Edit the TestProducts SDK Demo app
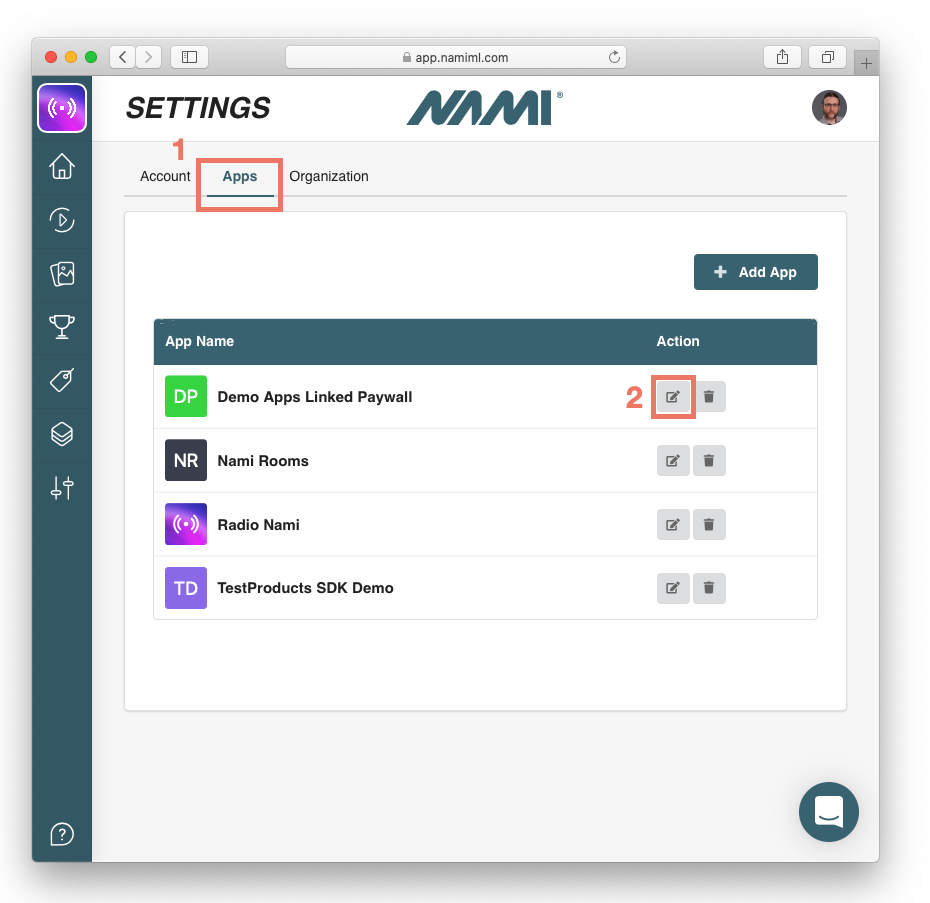This screenshot has width=930, height=903. [673, 588]
